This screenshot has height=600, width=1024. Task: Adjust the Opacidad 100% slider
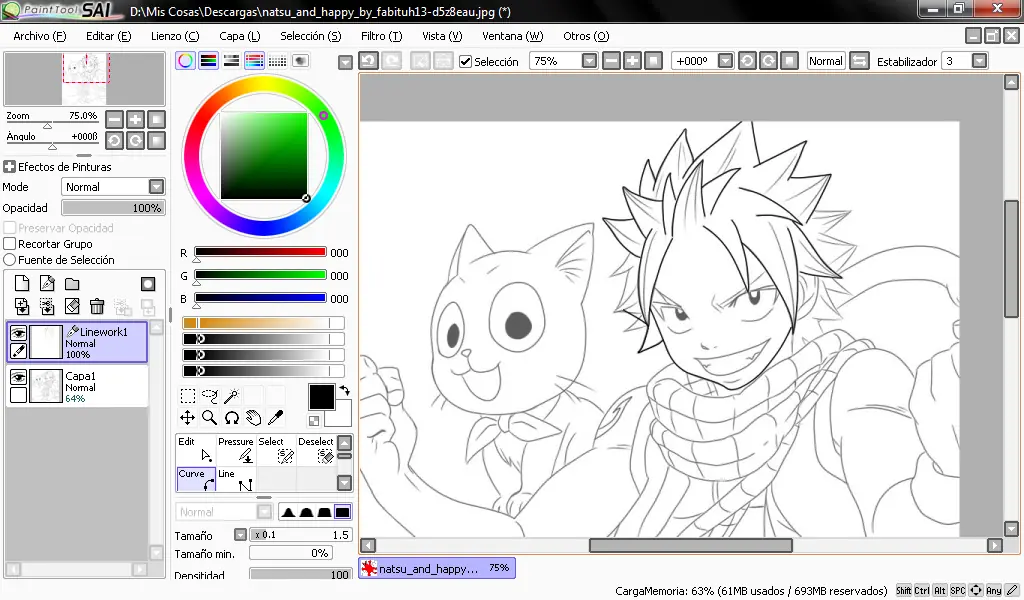[x=113, y=208]
